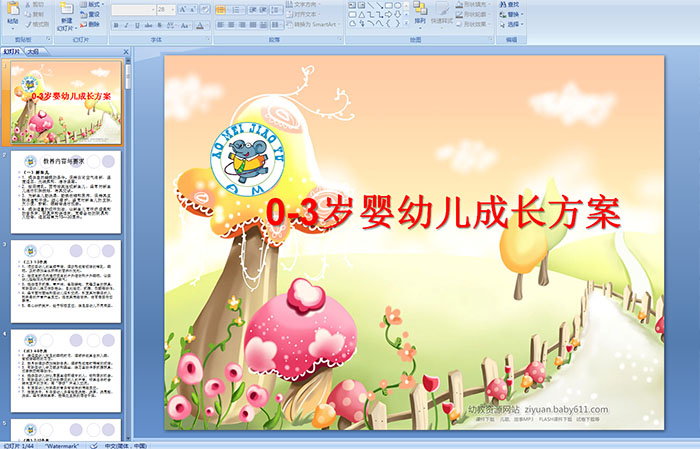Select Align Text Left
Viewport: 700px width, 449px height.
pyautogui.click(x=220, y=25)
